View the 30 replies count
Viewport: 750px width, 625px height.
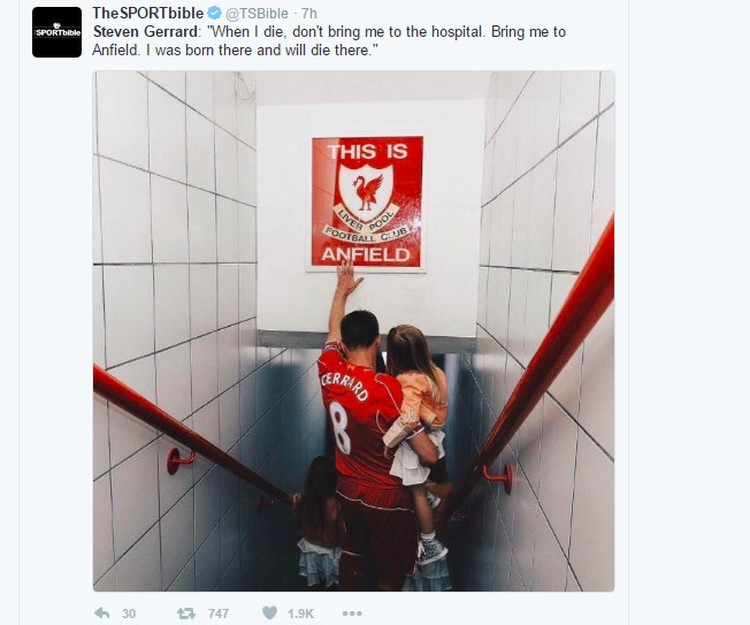pos(129,614)
